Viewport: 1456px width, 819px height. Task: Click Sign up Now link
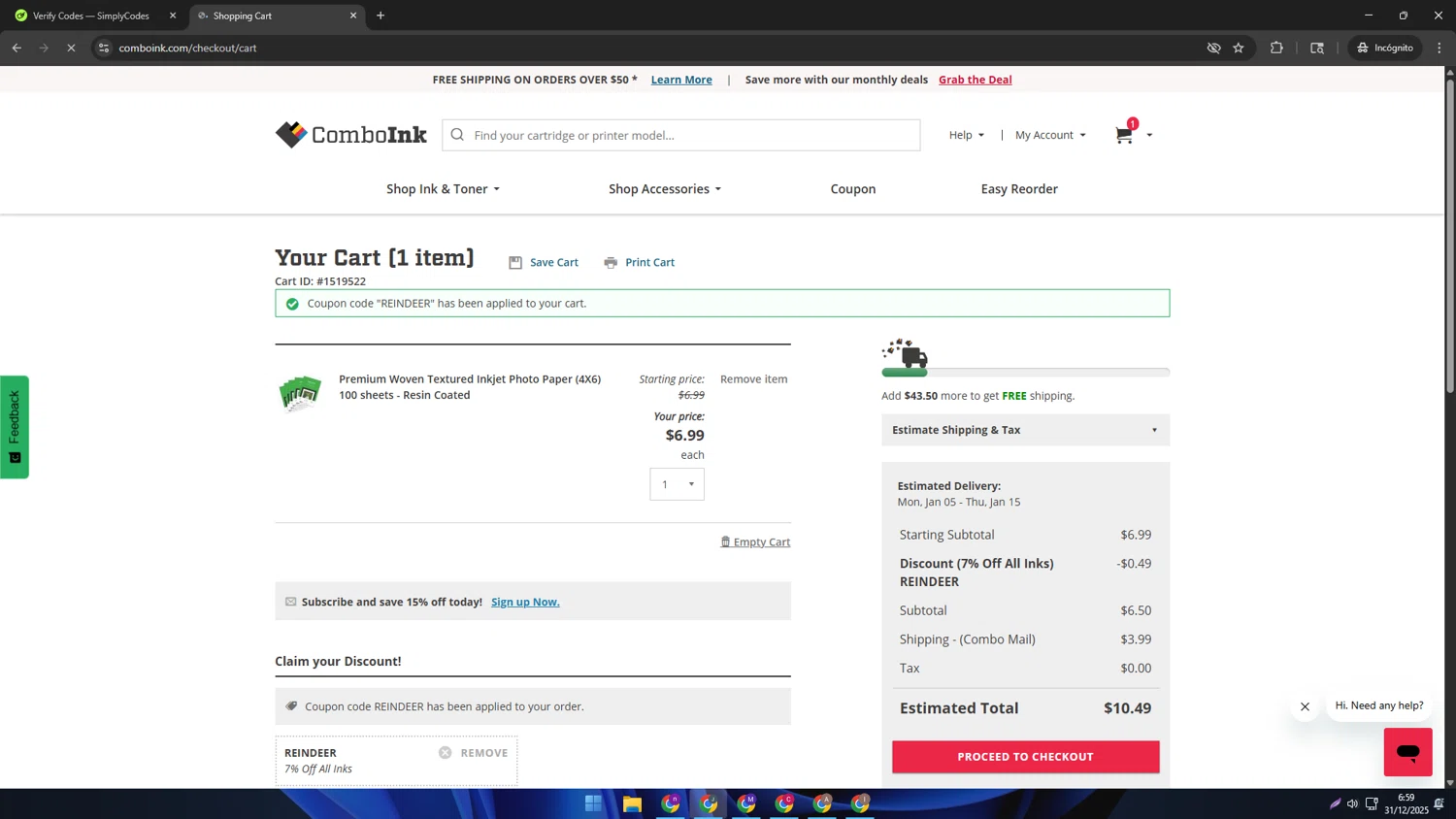(525, 602)
